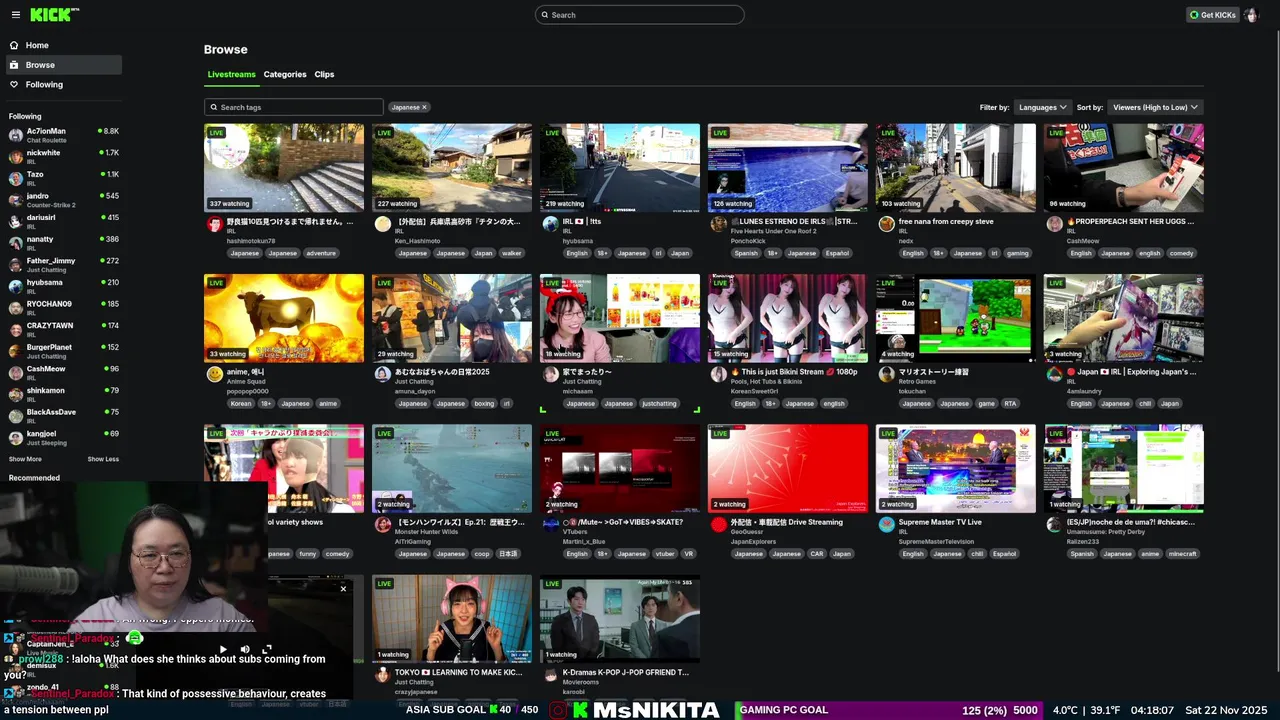
Task: Open the Languages filter dropdown
Action: (x=1043, y=107)
